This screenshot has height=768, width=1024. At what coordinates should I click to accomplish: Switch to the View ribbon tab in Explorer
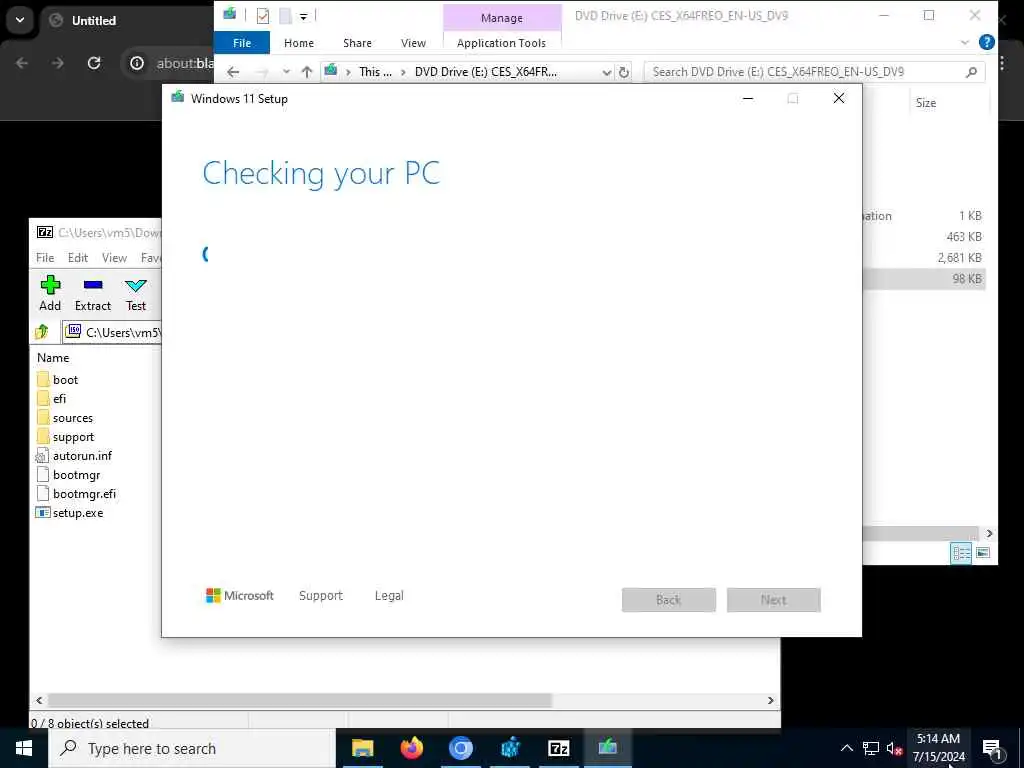click(x=413, y=43)
